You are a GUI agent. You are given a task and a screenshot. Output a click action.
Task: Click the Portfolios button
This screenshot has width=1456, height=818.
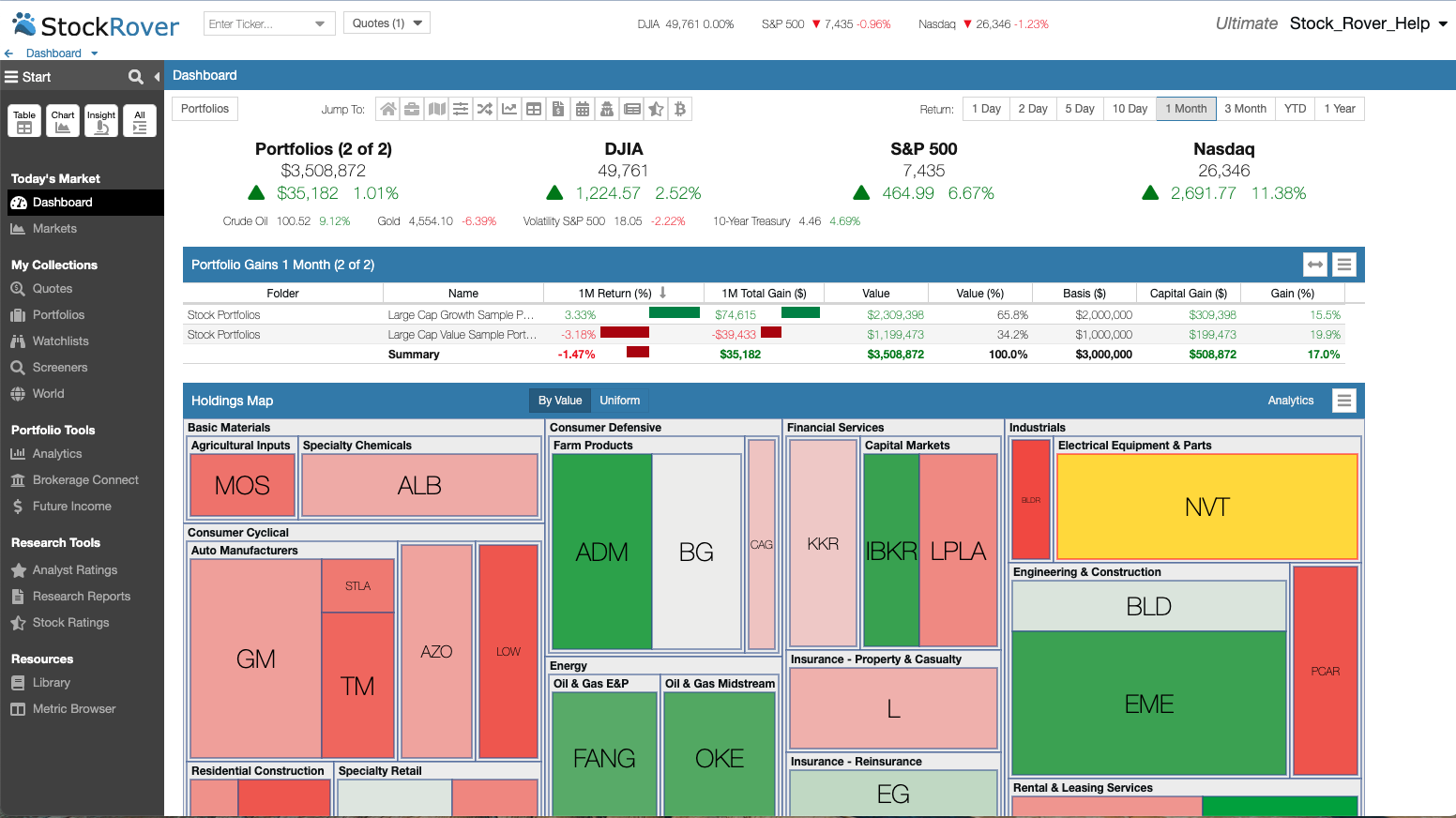click(x=205, y=109)
